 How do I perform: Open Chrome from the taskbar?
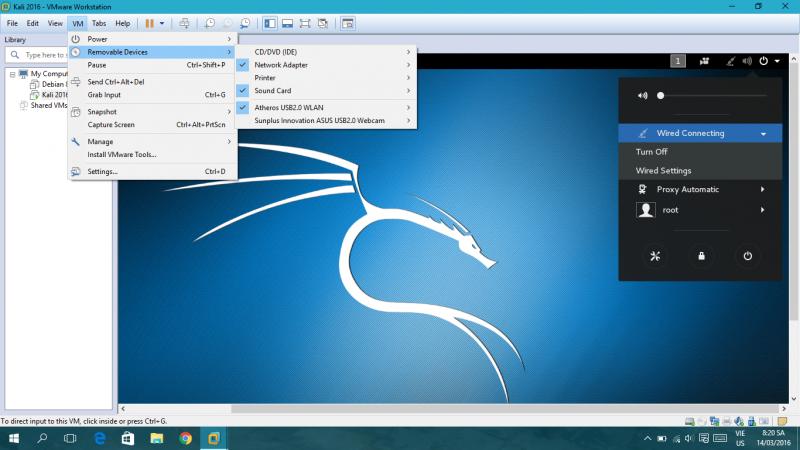click(185, 438)
